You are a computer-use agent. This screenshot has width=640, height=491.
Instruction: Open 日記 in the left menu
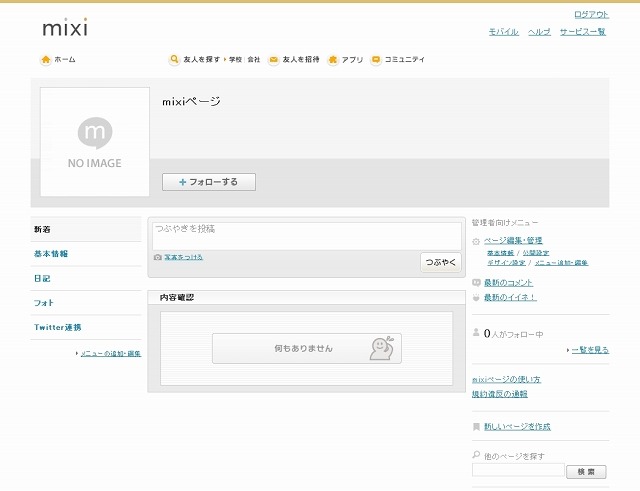(x=42, y=278)
